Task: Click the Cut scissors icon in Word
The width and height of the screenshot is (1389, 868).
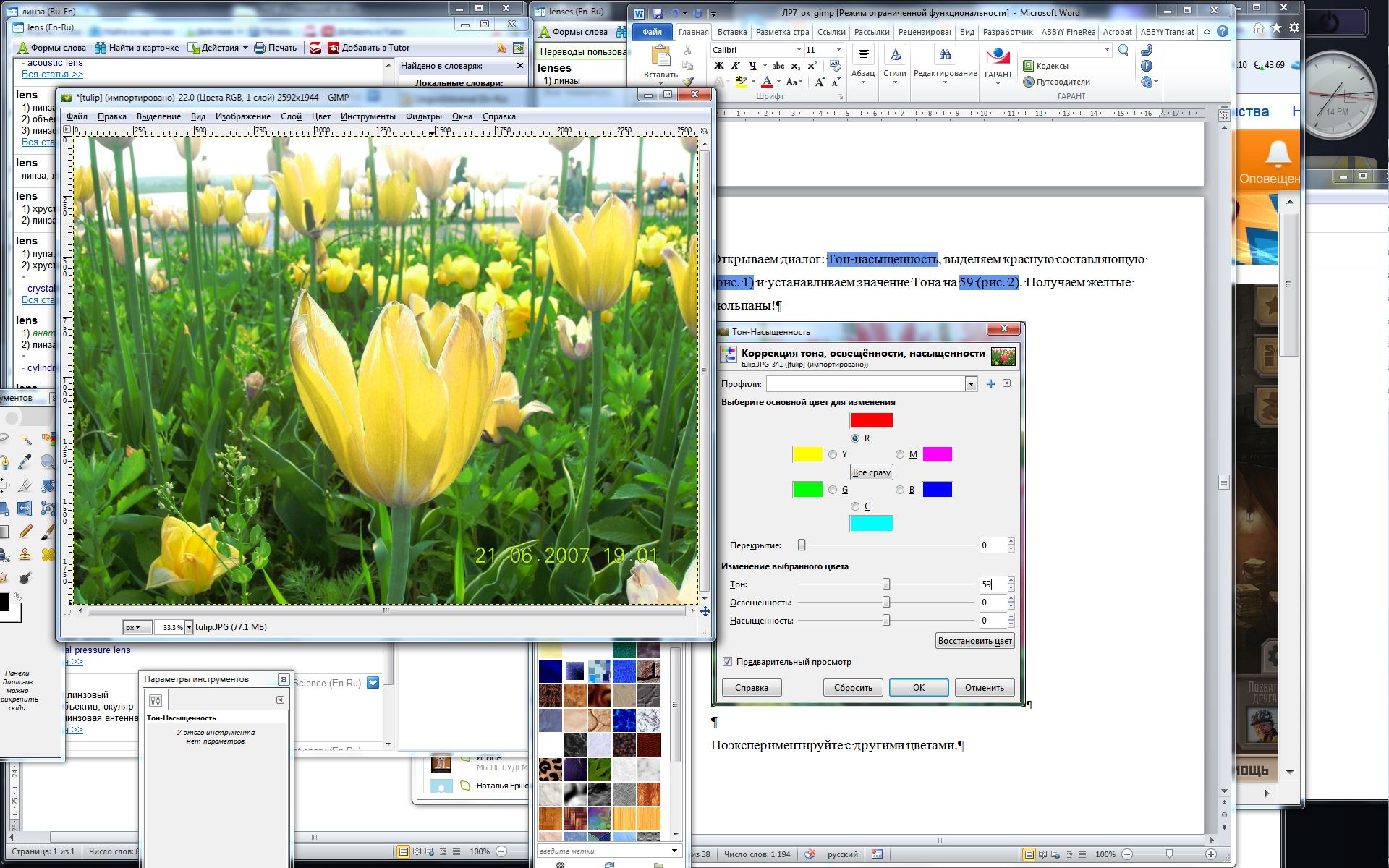Action: pyautogui.click(x=687, y=50)
